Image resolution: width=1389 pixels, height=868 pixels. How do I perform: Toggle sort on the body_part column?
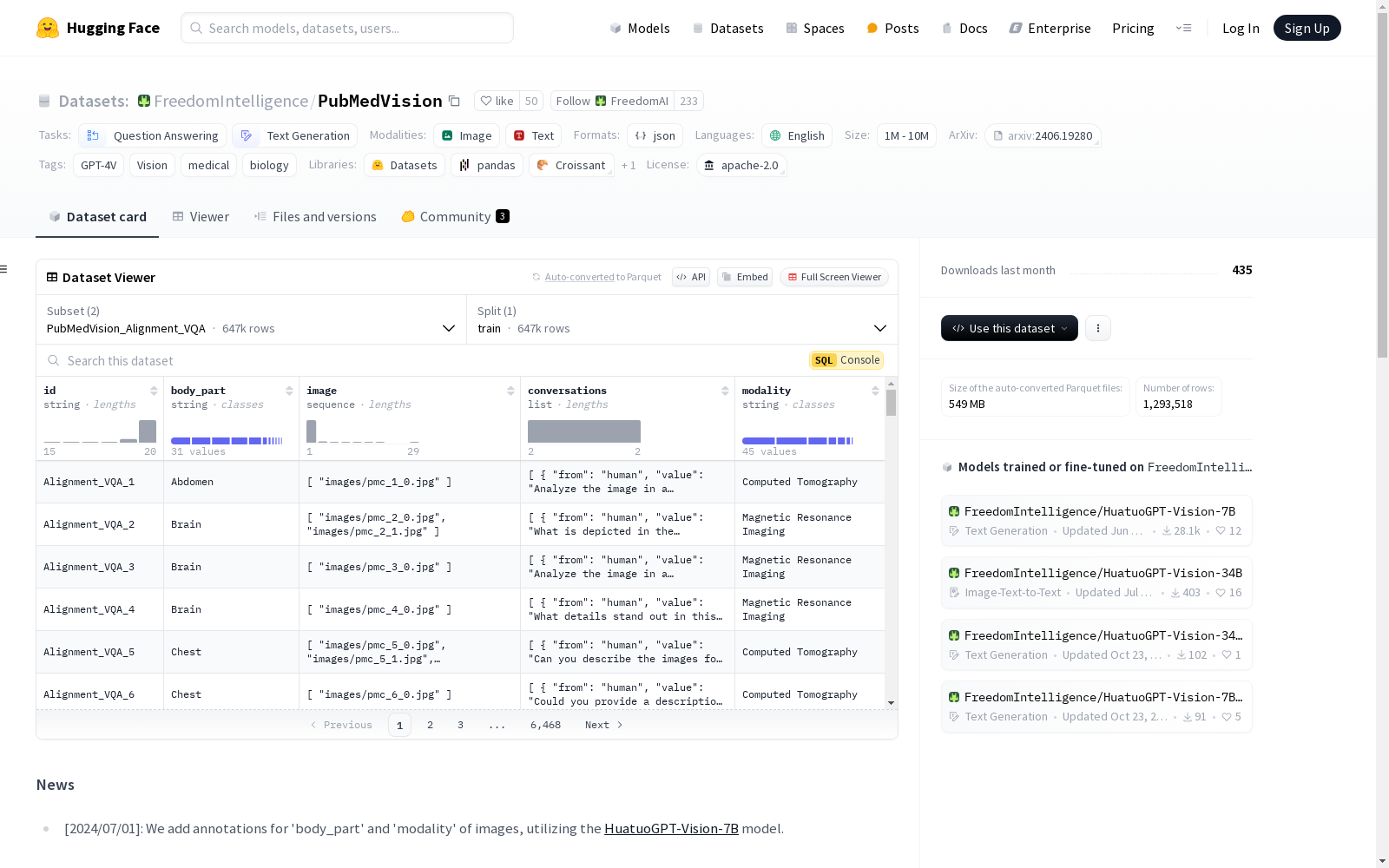tap(289, 391)
